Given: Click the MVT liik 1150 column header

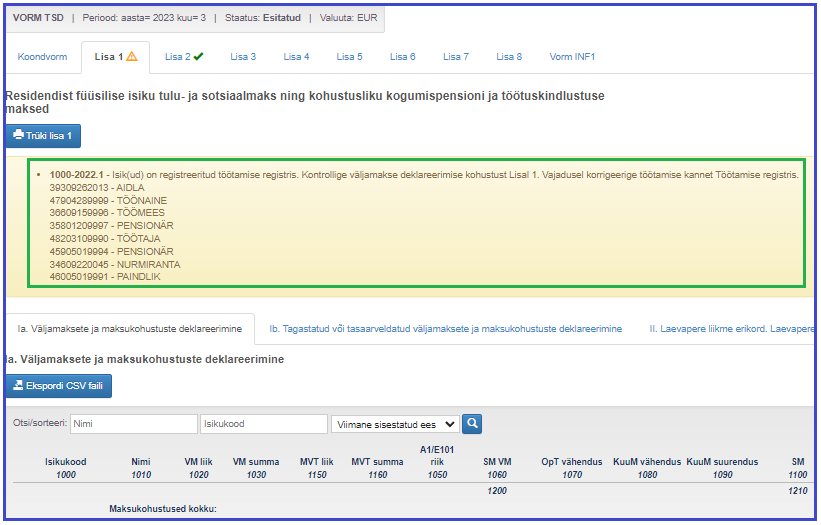Looking at the screenshot, I should click(317, 468).
